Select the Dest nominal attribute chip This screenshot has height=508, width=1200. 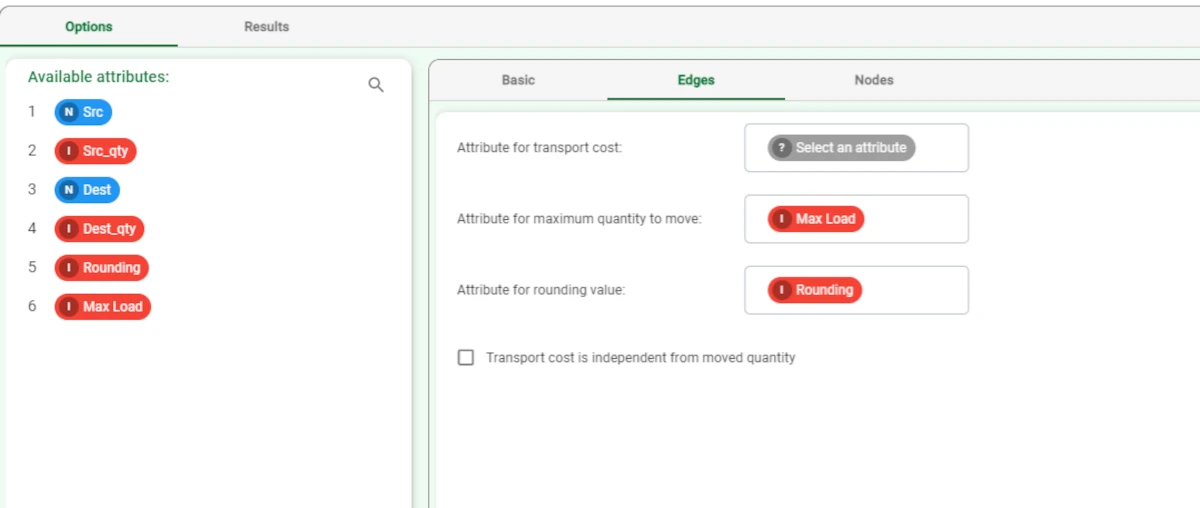[x=87, y=190]
